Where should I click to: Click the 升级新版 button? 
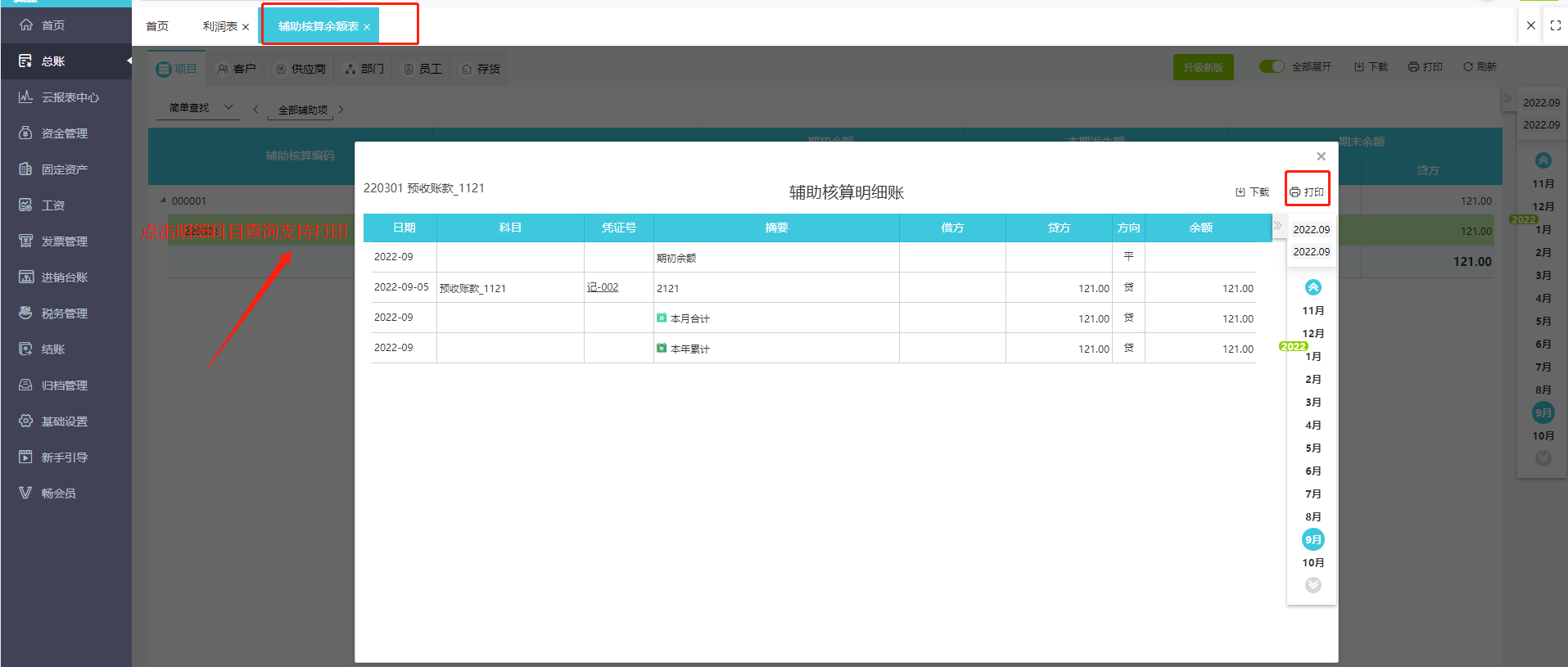(x=1203, y=67)
